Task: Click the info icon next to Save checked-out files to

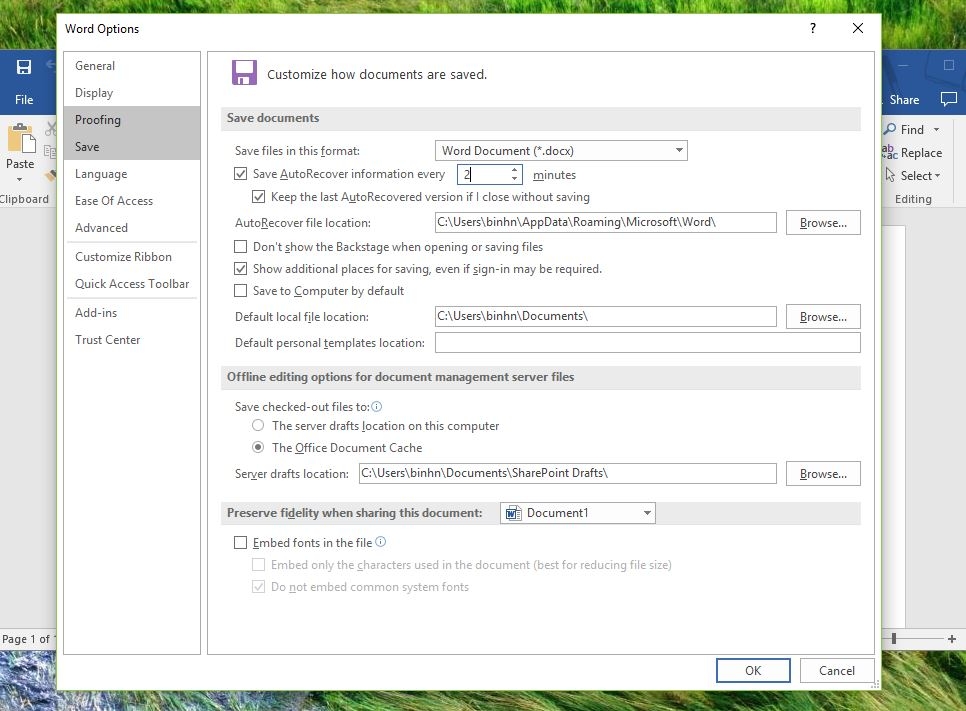Action: pyautogui.click(x=376, y=407)
